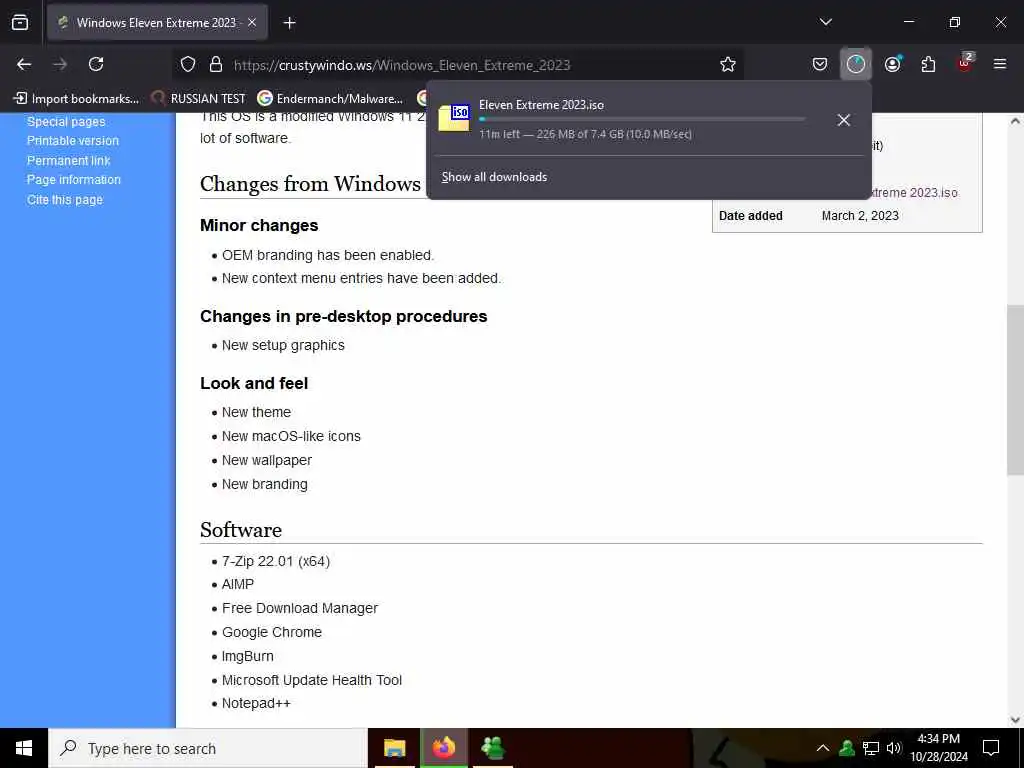Screen dimensions: 1024x768
Task: Open Endermanch/Malware bookmark
Action: point(330,99)
